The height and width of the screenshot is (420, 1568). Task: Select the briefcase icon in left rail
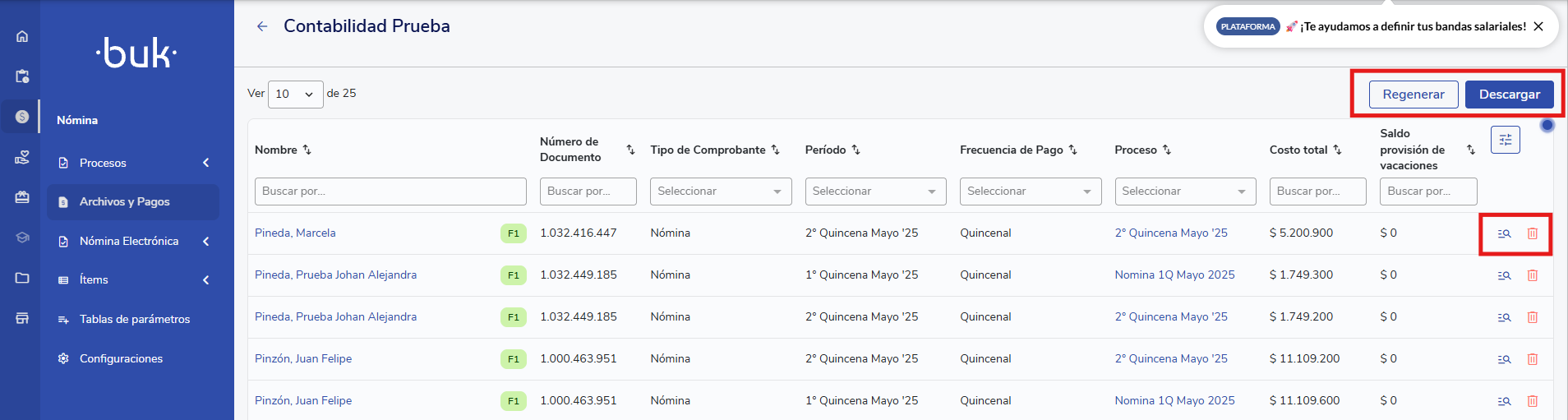22,197
